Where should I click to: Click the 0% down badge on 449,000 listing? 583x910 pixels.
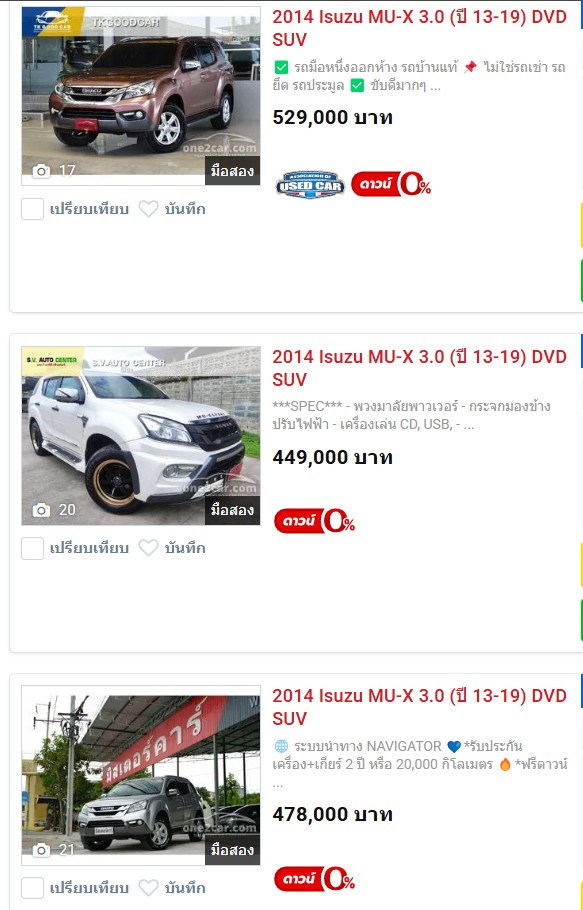(x=314, y=521)
